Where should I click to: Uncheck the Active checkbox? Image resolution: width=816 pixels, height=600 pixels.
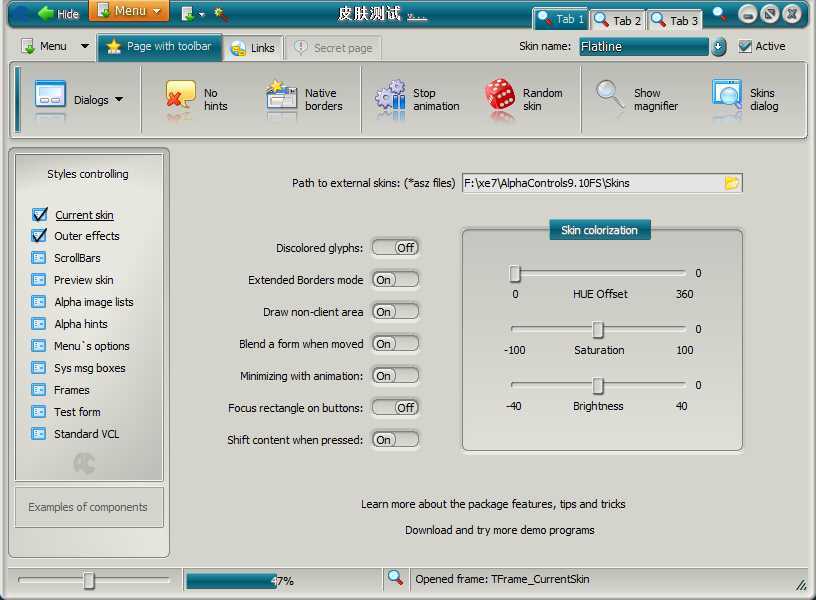745,46
